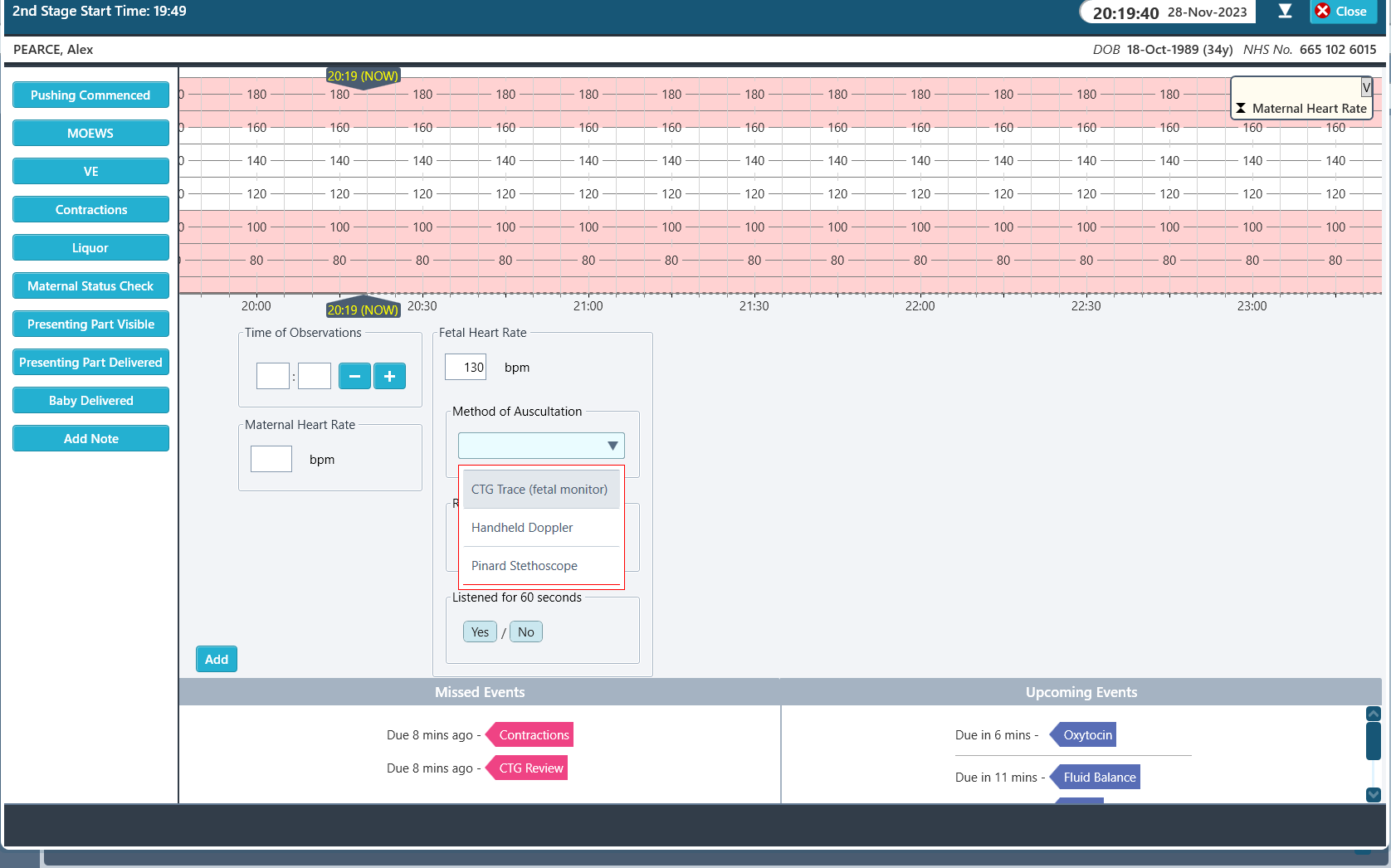The width and height of the screenshot is (1391, 868).
Task: Click the 22:30 time label on chart axis
Action: coord(1086,305)
